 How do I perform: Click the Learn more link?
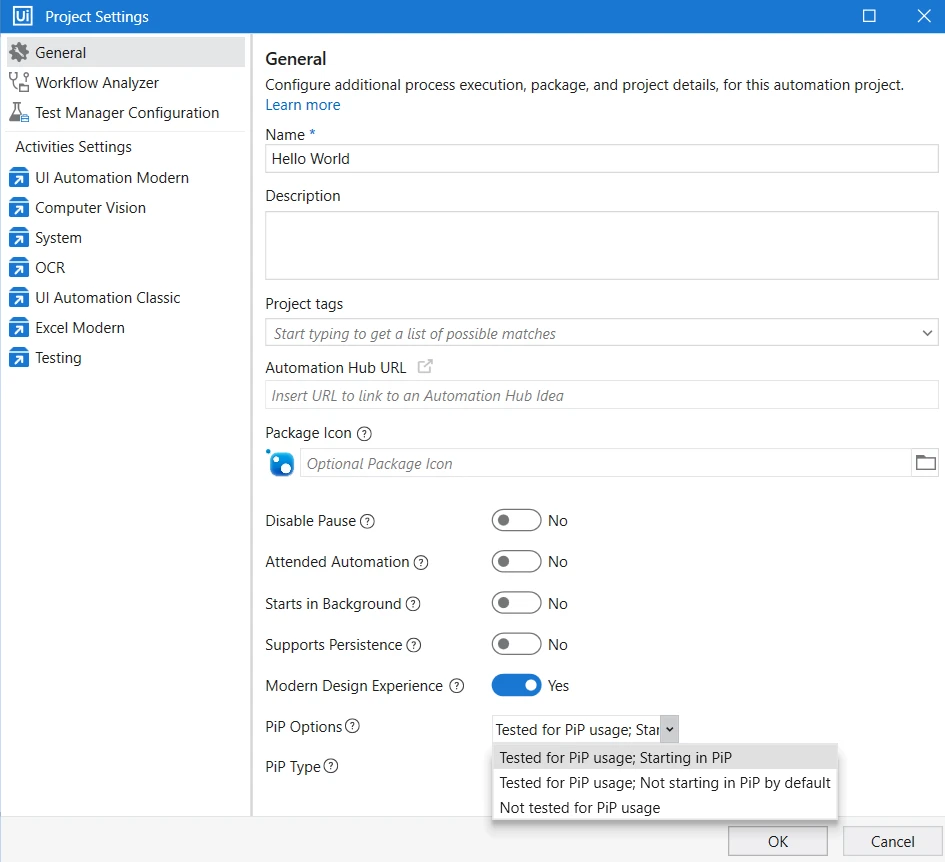[303, 105]
